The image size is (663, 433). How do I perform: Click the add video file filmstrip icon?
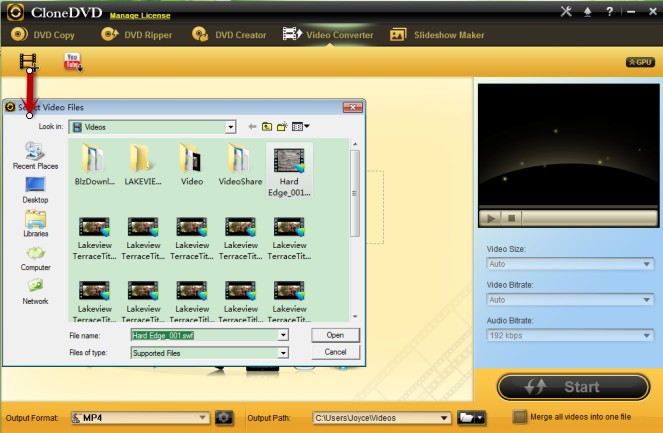click(x=28, y=62)
